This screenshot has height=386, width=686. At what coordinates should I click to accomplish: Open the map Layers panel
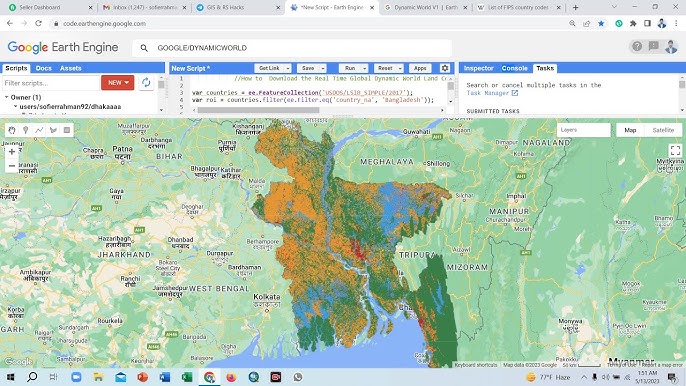(x=583, y=130)
